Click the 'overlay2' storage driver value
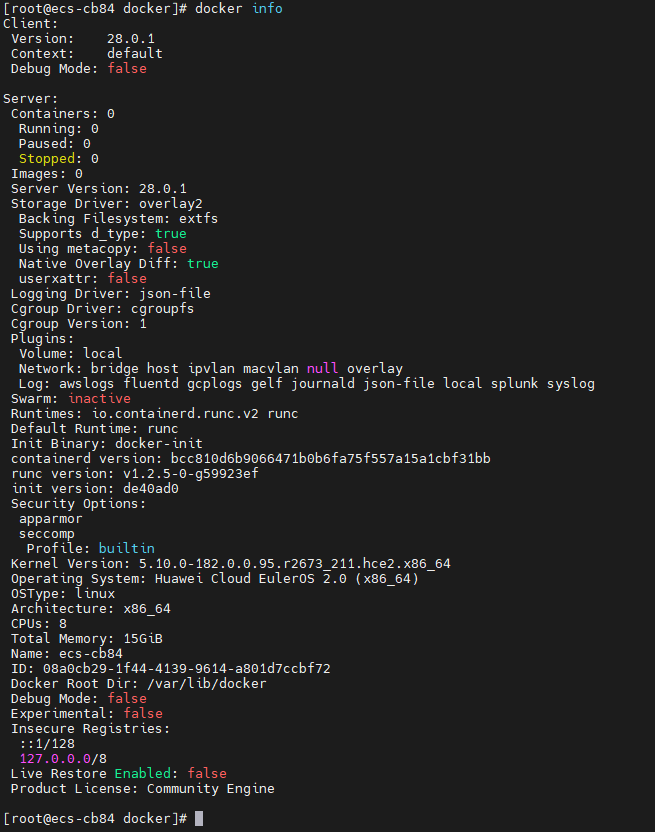The width and height of the screenshot is (655, 832). point(170,204)
